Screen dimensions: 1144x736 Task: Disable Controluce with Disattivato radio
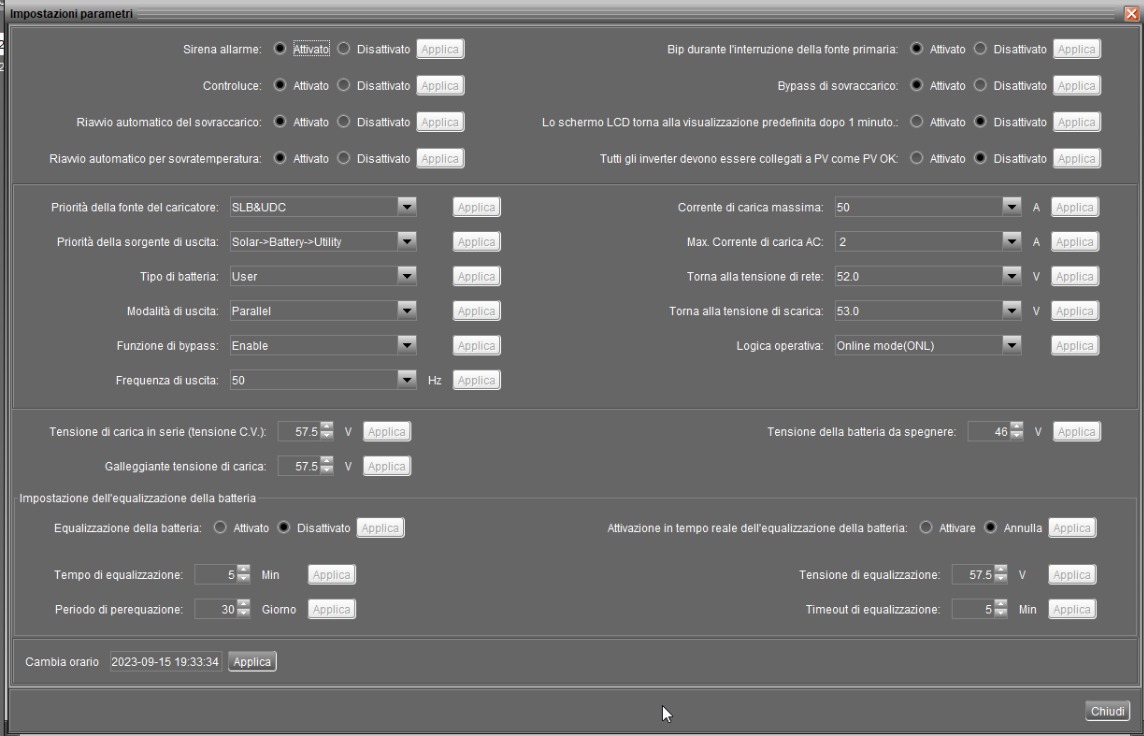click(x=344, y=85)
